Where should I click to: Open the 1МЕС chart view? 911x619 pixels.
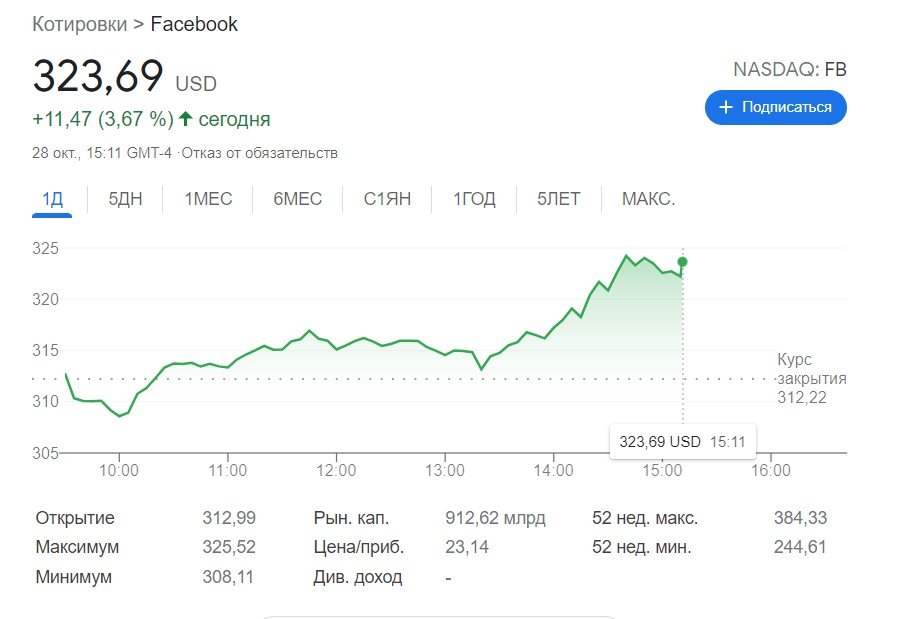[205, 199]
